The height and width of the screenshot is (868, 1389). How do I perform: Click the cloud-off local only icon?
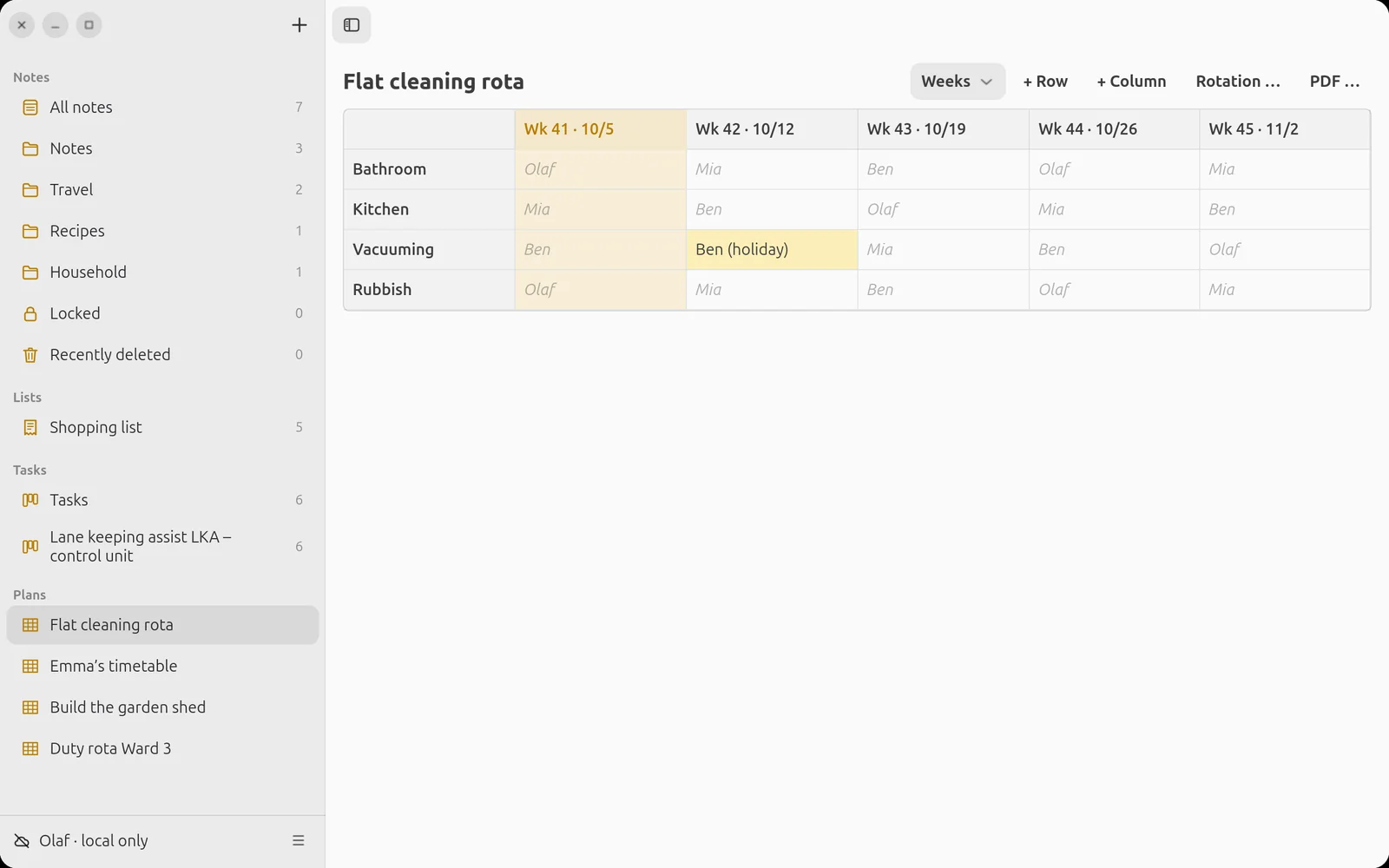pos(22,841)
